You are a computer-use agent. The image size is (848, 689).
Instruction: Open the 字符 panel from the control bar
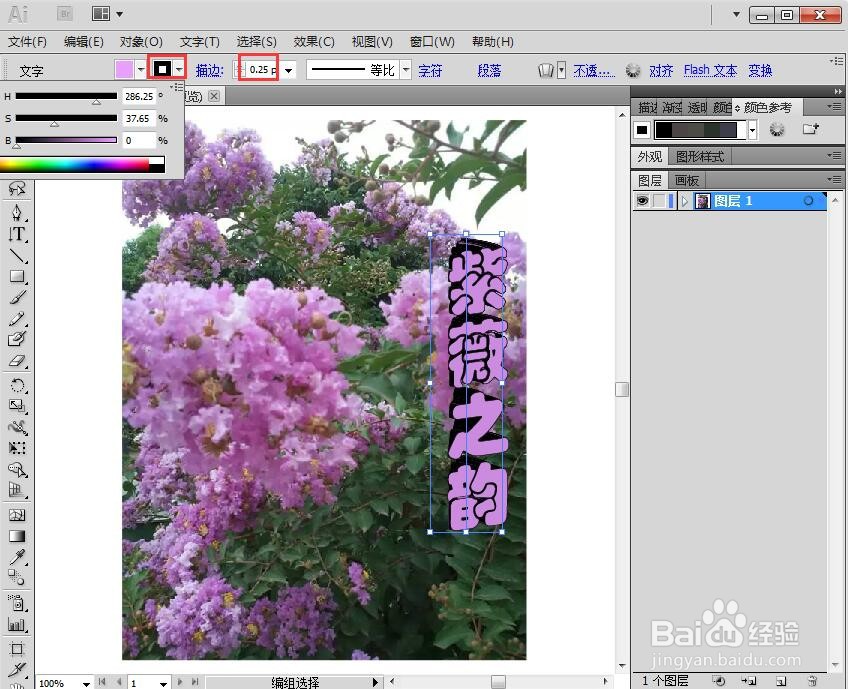428,70
